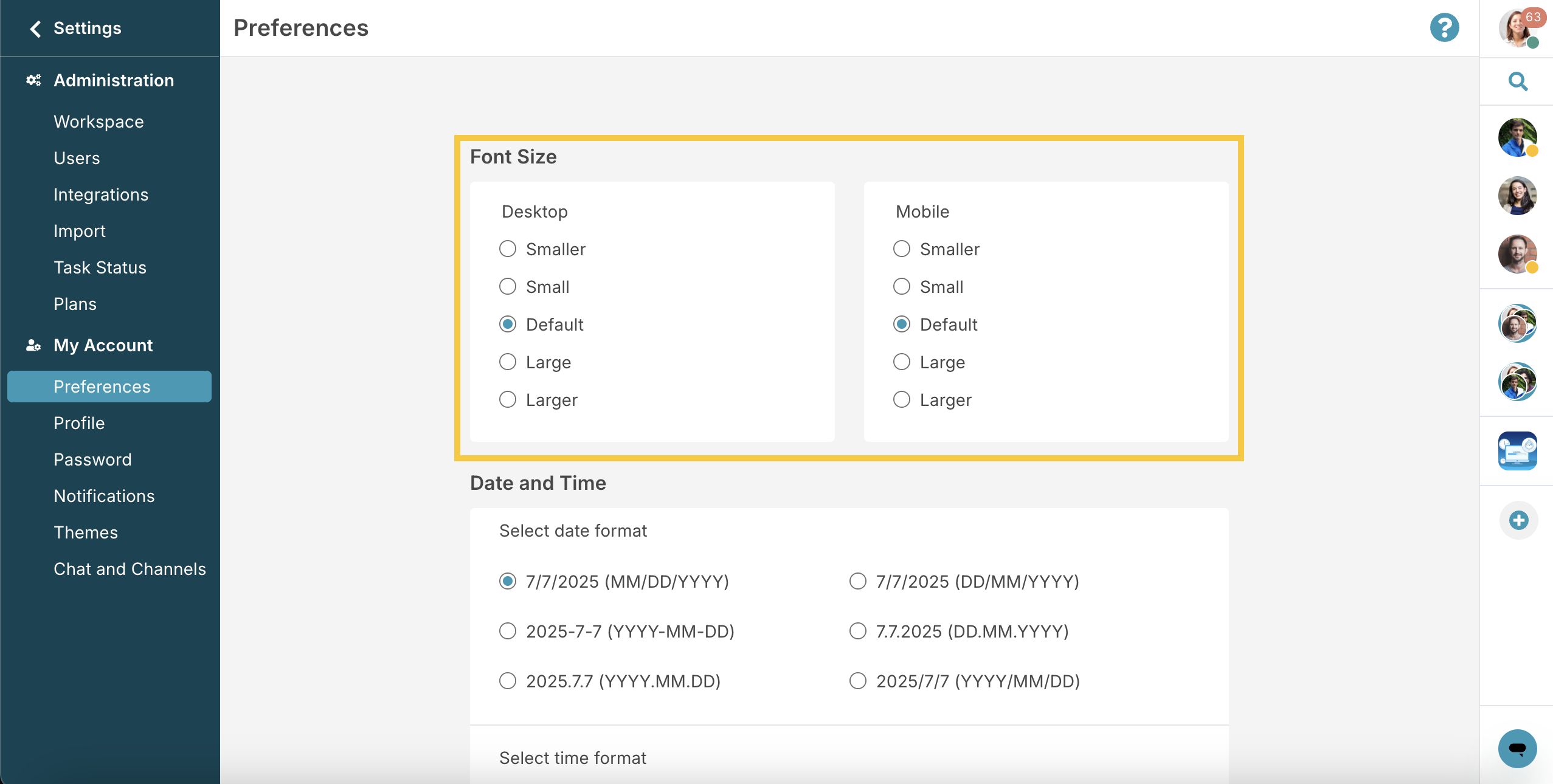This screenshot has height=784, width=1553.
Task: Click the My Account section heading
Action: [103, 345]
